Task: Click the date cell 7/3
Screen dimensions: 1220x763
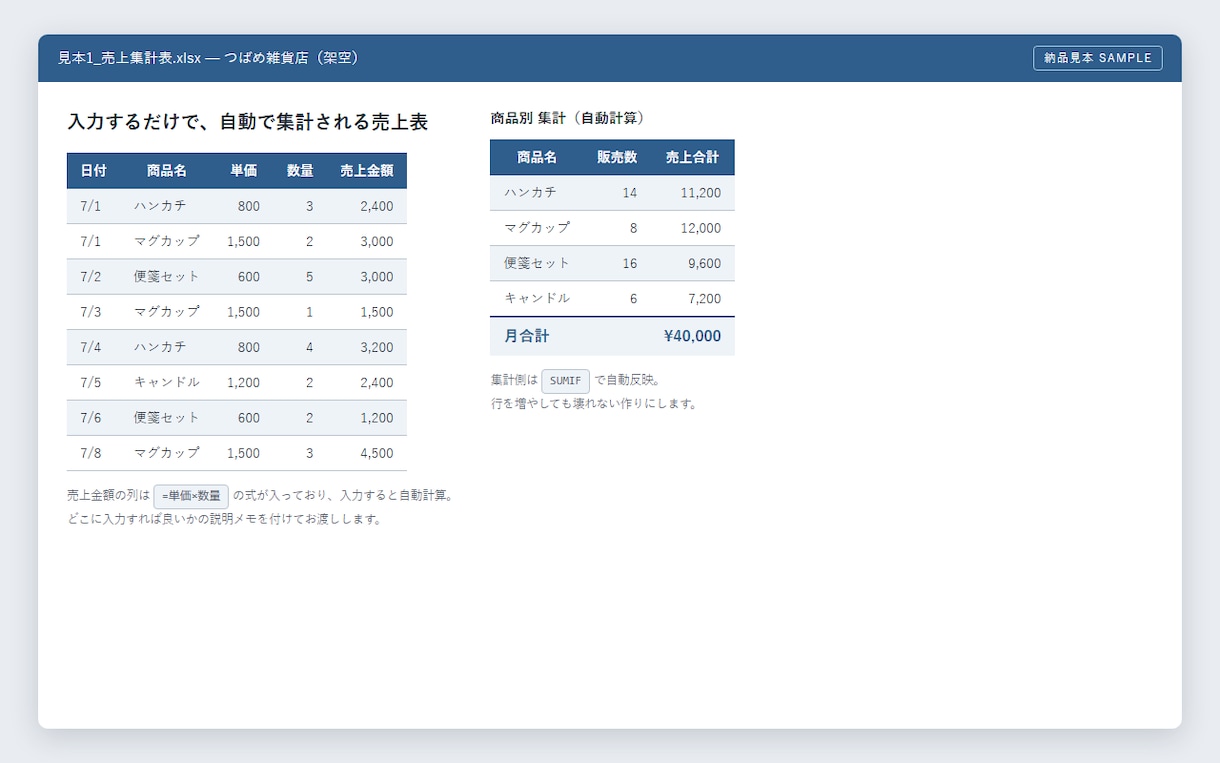Action: (x=91, y=312)
